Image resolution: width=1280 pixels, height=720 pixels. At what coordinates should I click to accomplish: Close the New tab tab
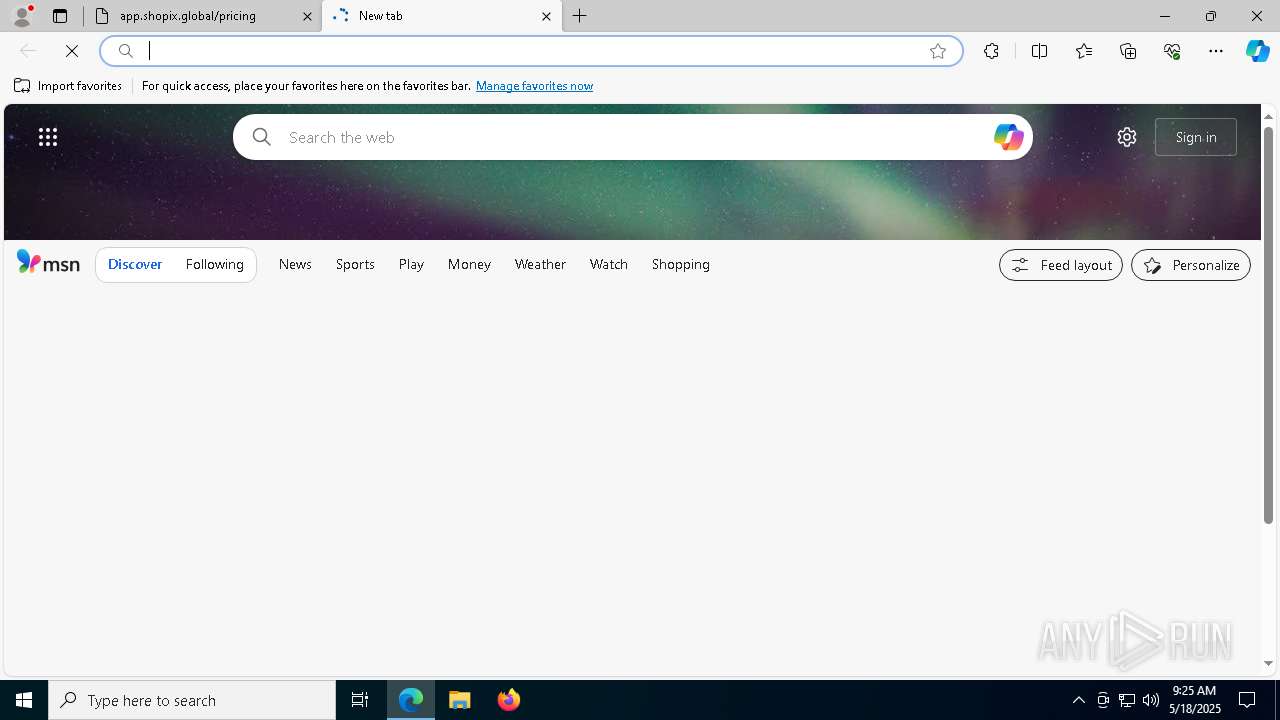coord(546,16)
